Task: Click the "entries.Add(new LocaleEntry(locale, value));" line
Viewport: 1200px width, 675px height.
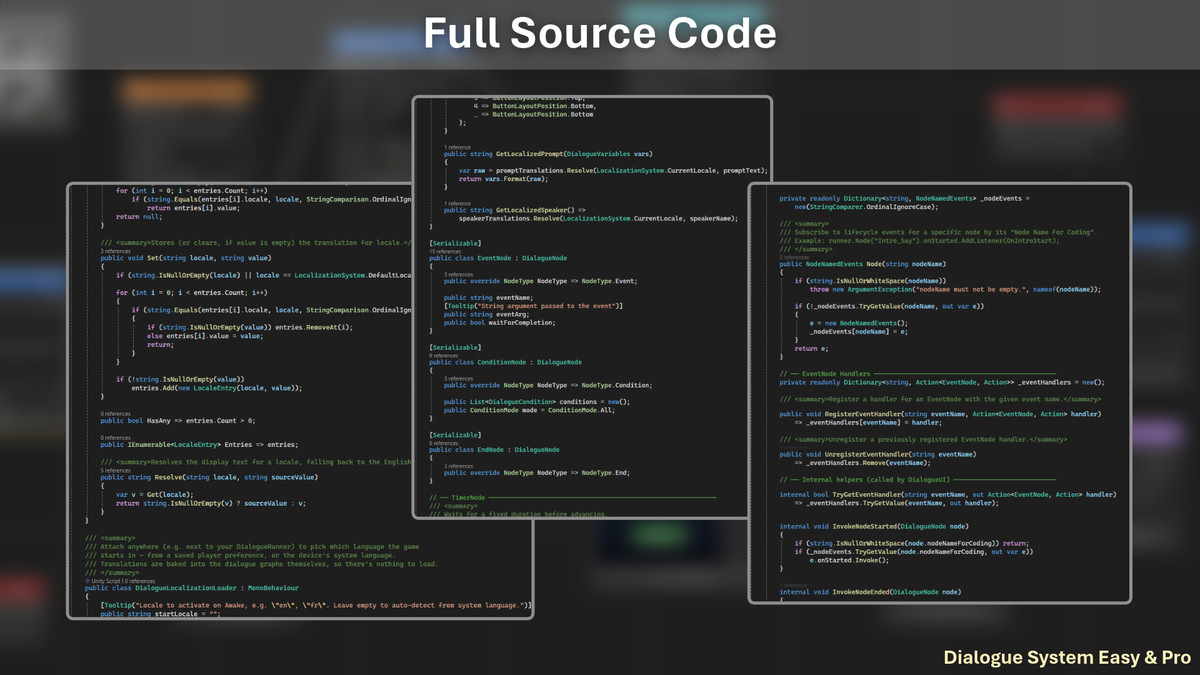Action: (x=216, y=387)
